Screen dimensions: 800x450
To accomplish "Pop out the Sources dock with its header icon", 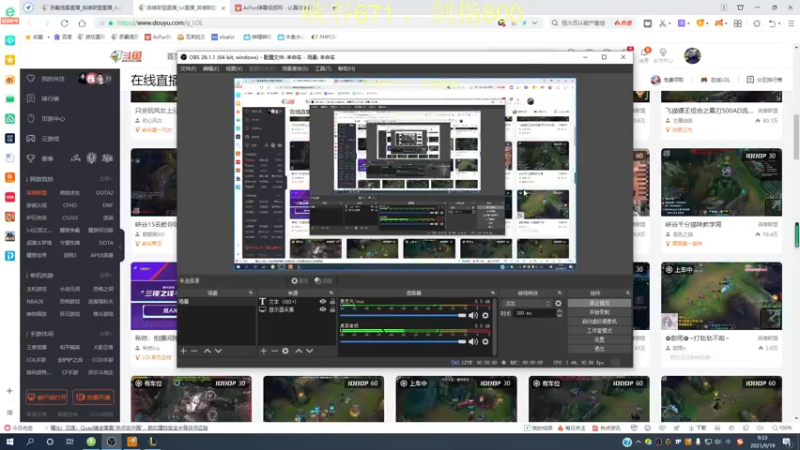I will [x=331, y=293].
